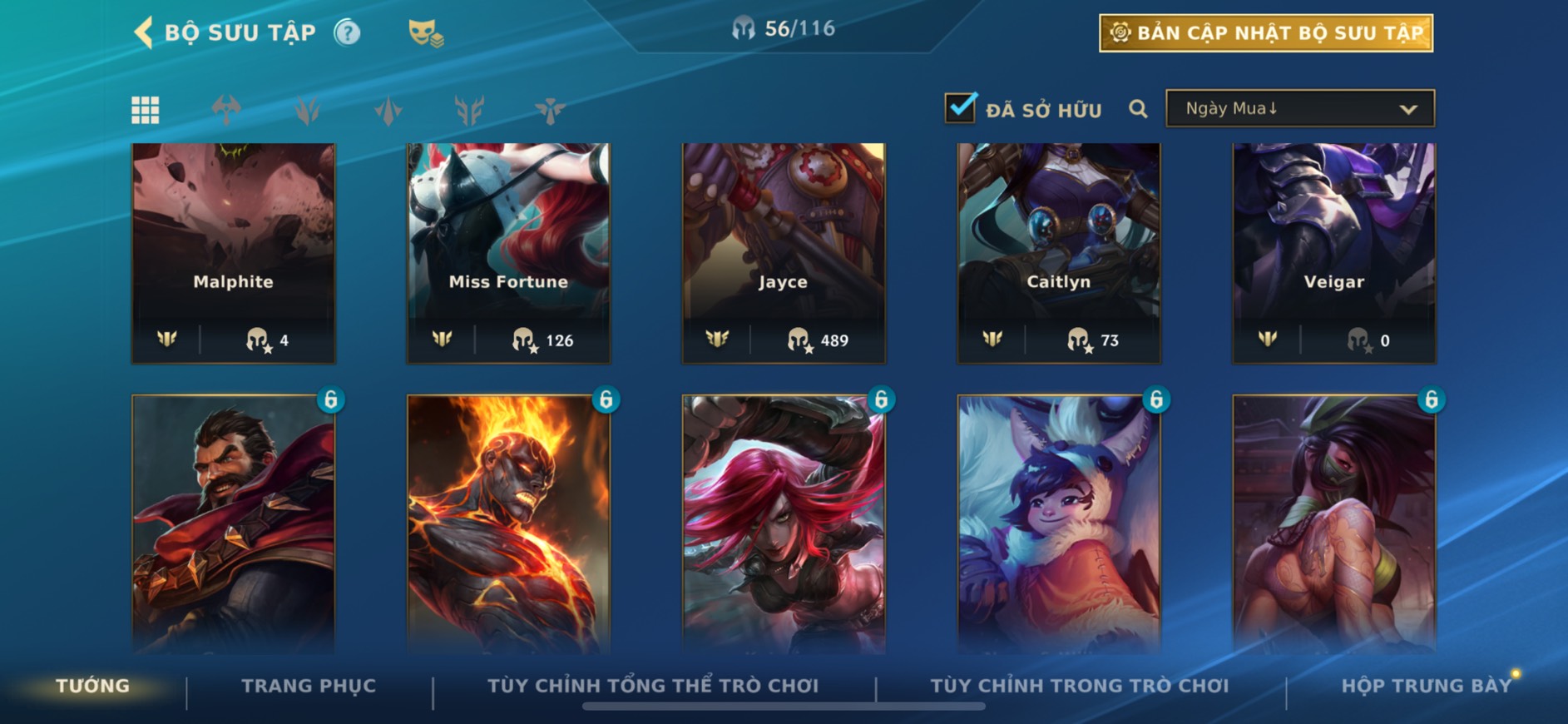Screen dimensions: 1568x724
Task: Filter champions by the last role icon
Action: [550, 110]
